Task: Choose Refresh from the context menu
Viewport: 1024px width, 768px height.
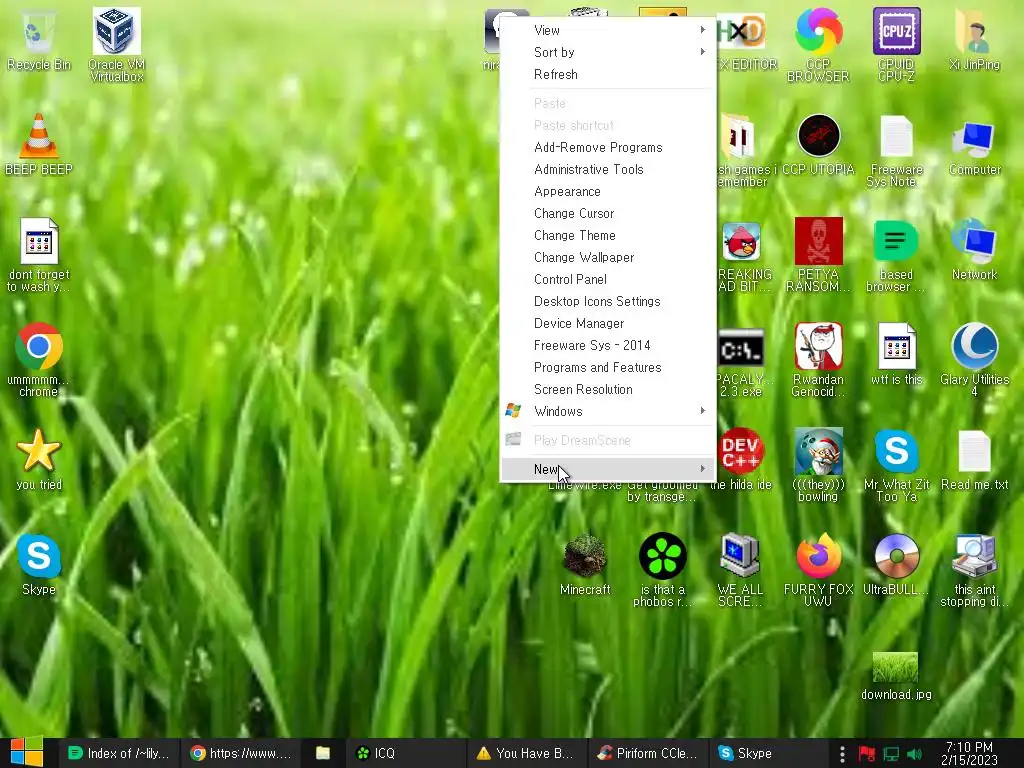Action: (x=609, y=74)
